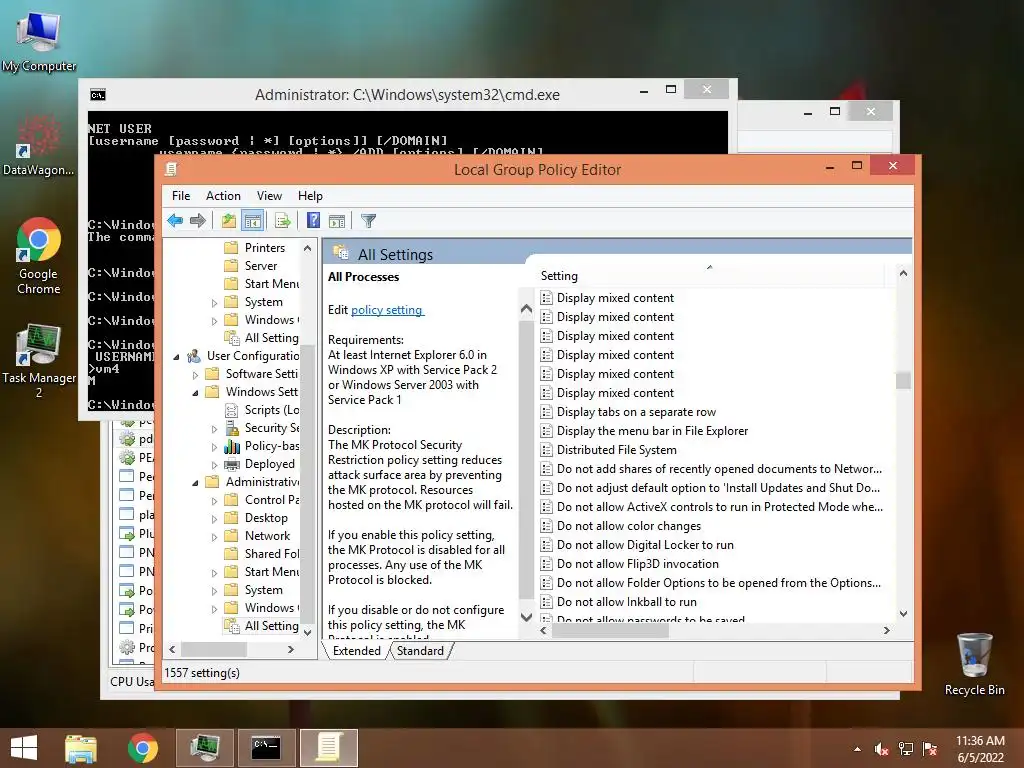
Task: Select the User Configuration node icon
Action: pos(193,356)
